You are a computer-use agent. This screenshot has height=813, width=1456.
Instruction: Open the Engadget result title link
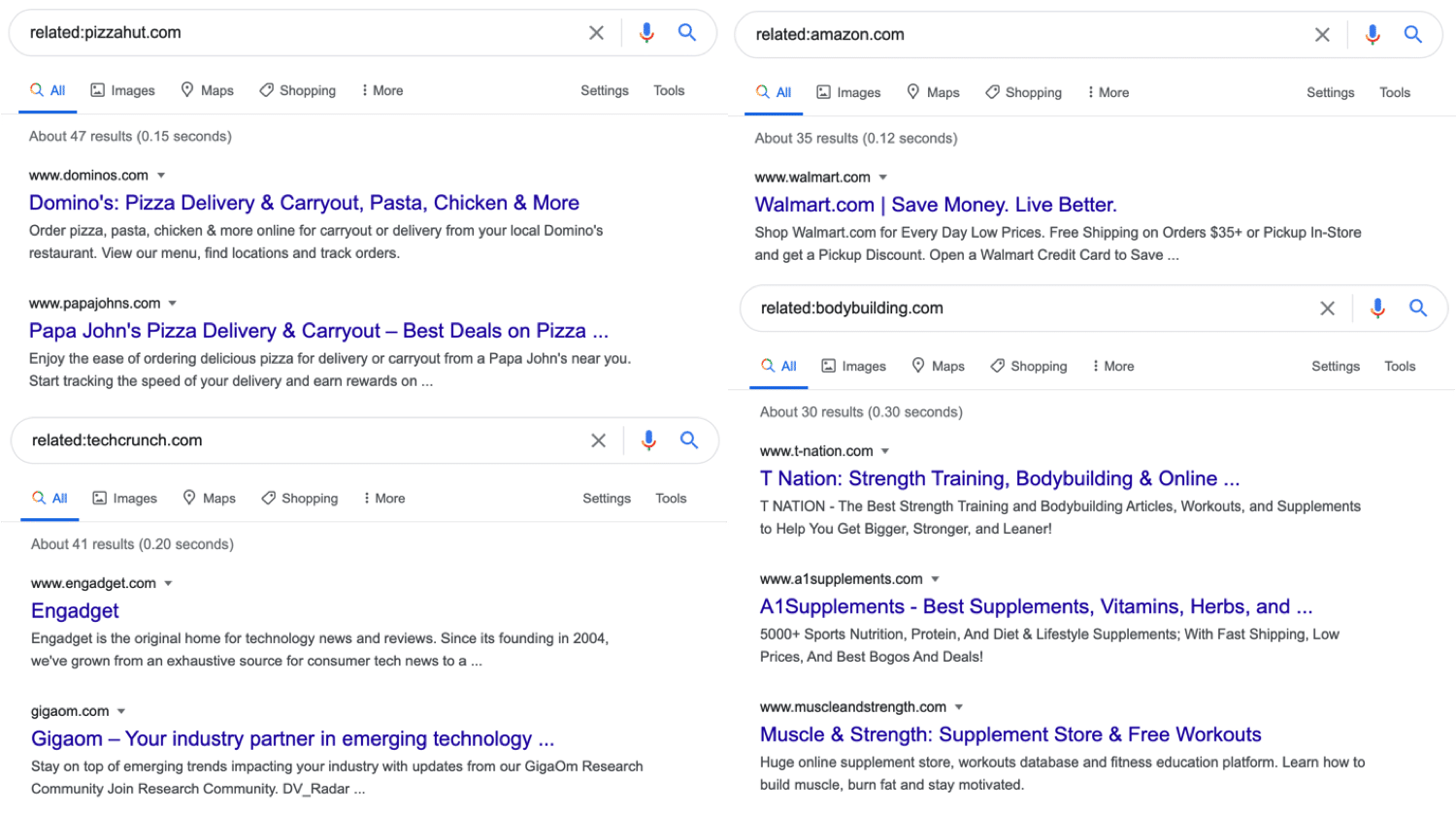pyautogui.click(x=75, y=610)
